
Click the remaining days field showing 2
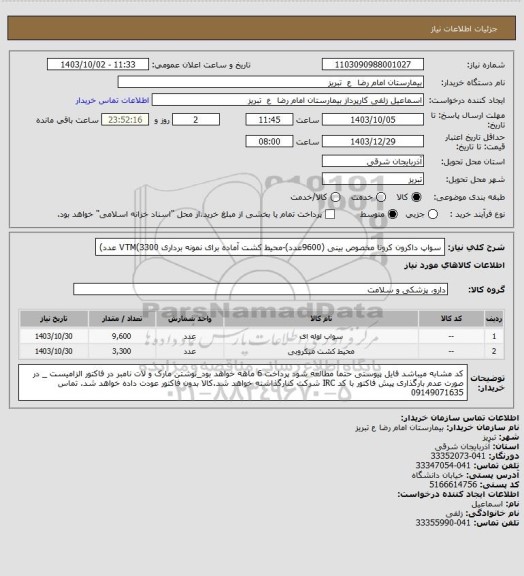point(196,120)
